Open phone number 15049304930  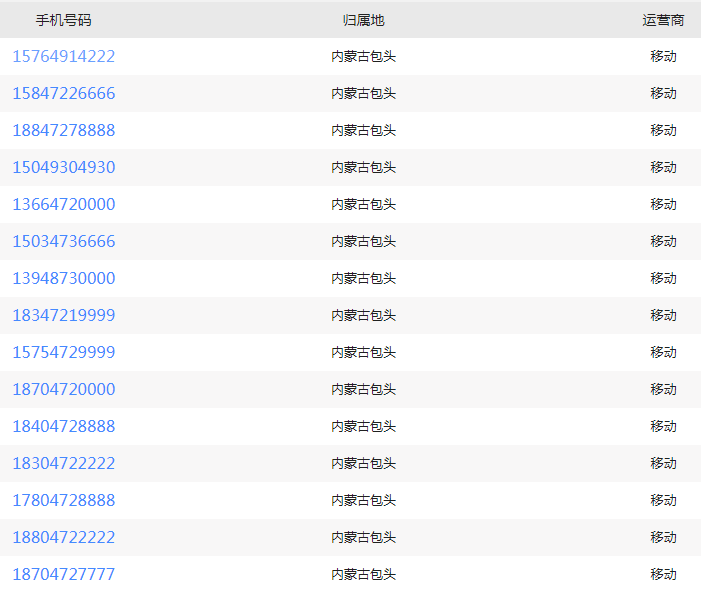[x=64, y=167]
